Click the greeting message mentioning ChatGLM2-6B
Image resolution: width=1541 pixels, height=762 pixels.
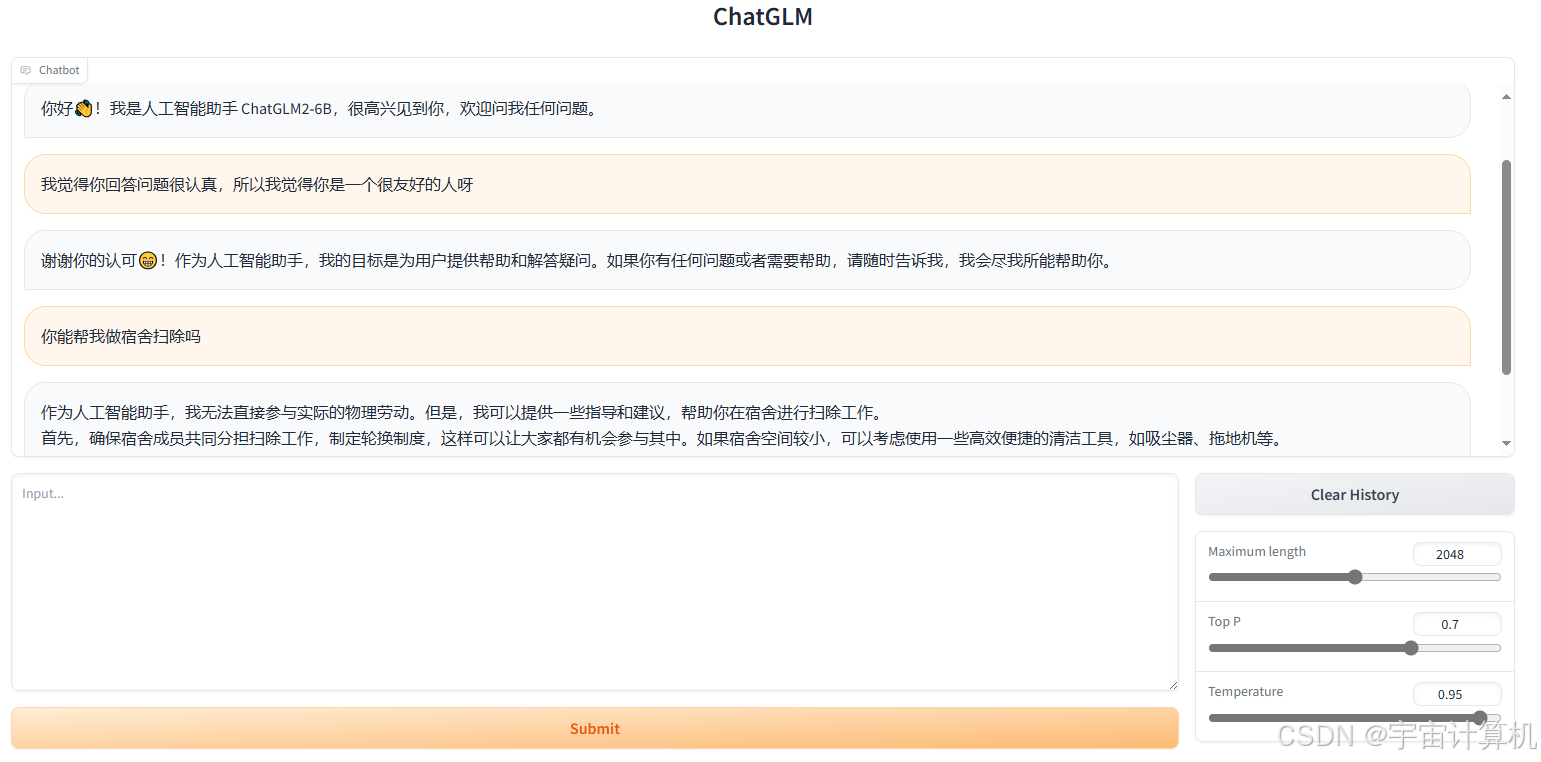point(747,110)
